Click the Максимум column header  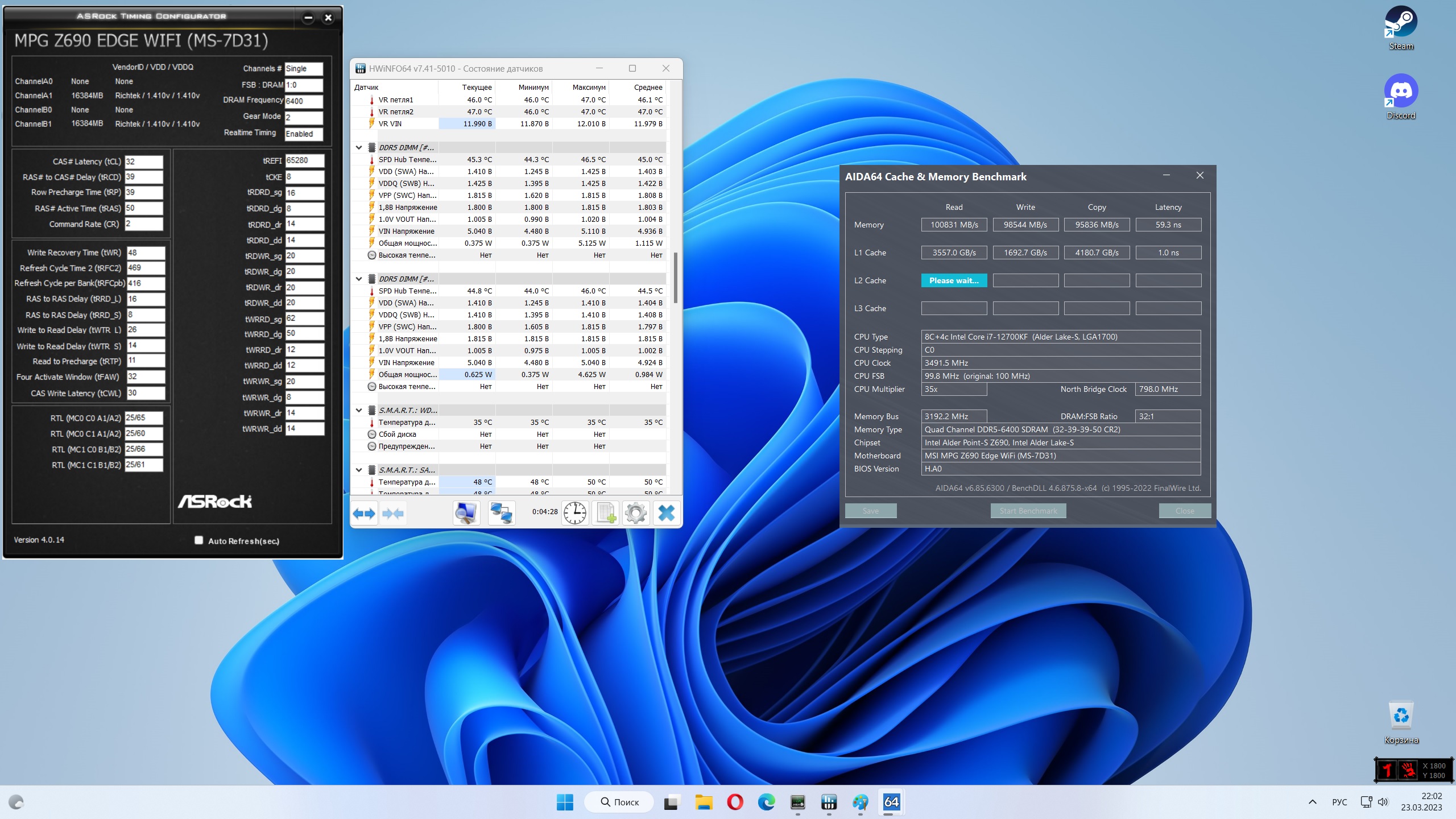click(x=588, y=88)
